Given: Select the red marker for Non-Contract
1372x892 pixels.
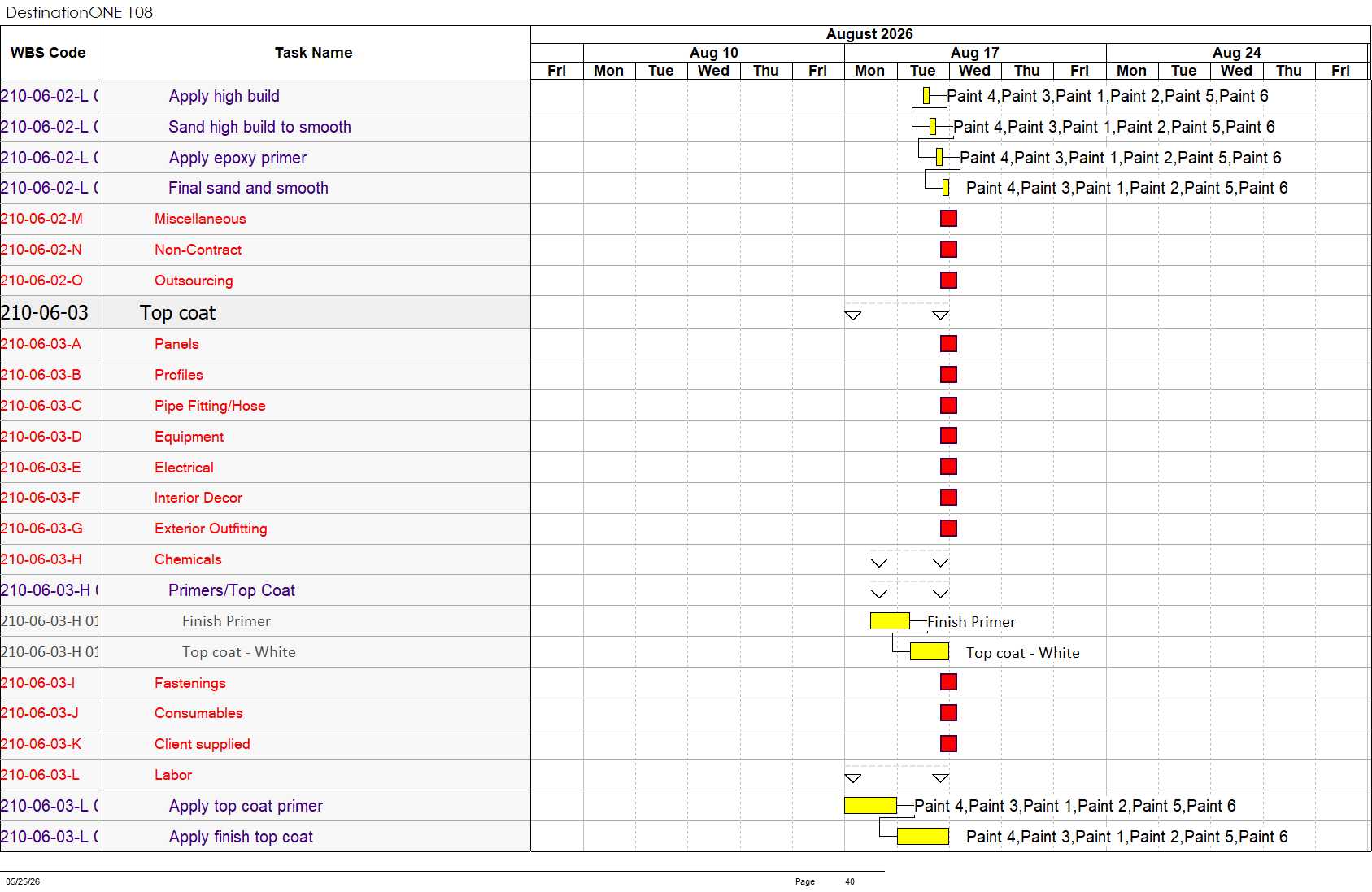Looking at the screenshot, I should (x=948, y=250).
